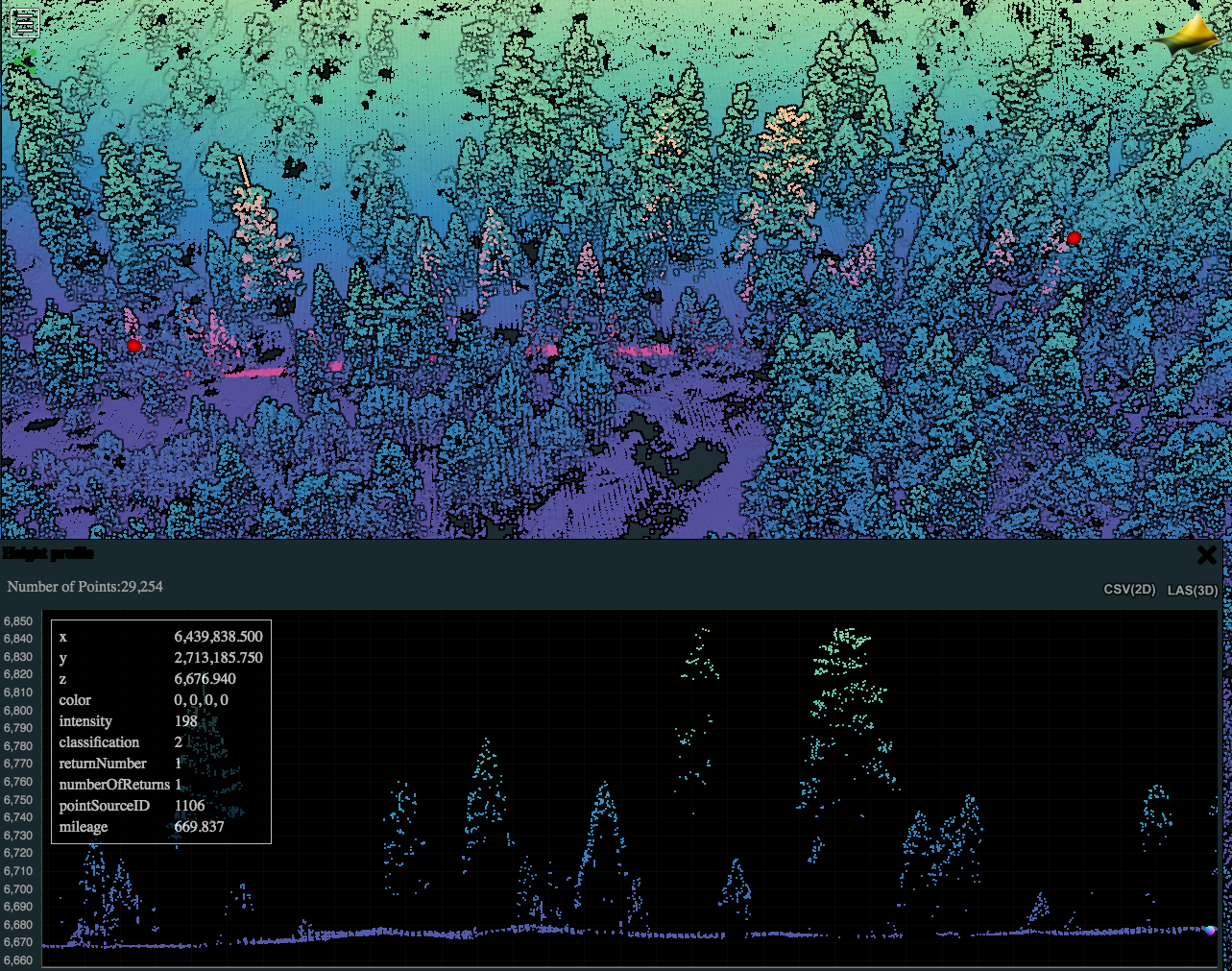Click the Height profile title
The image size is (1232, 971).
(48, 553)
